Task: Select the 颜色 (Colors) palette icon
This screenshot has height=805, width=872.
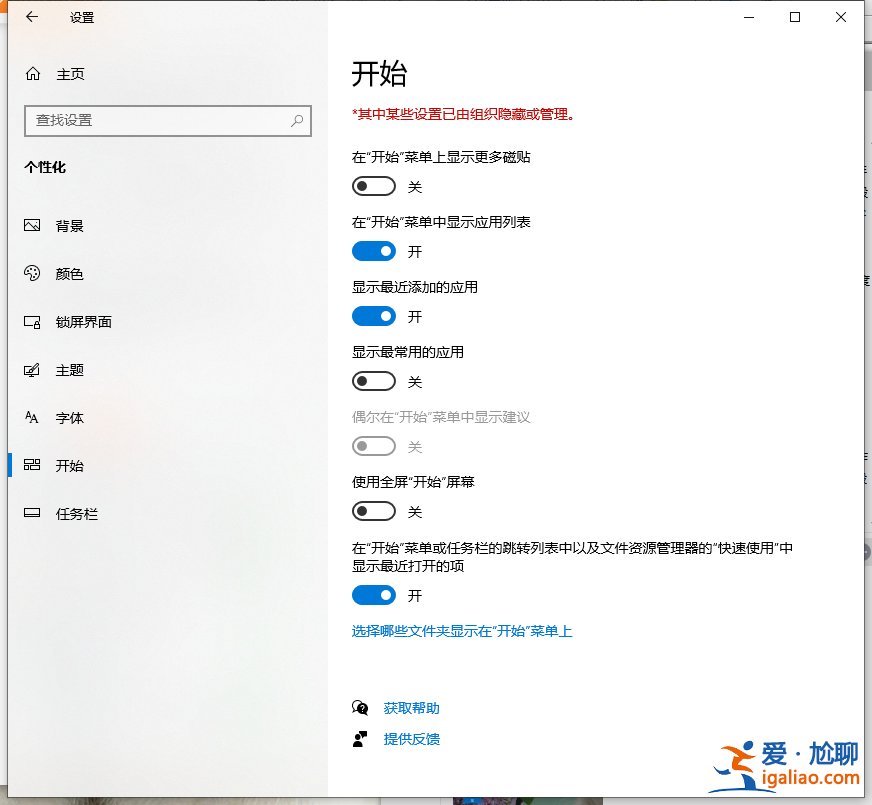Action: click(x=34, y=273)
